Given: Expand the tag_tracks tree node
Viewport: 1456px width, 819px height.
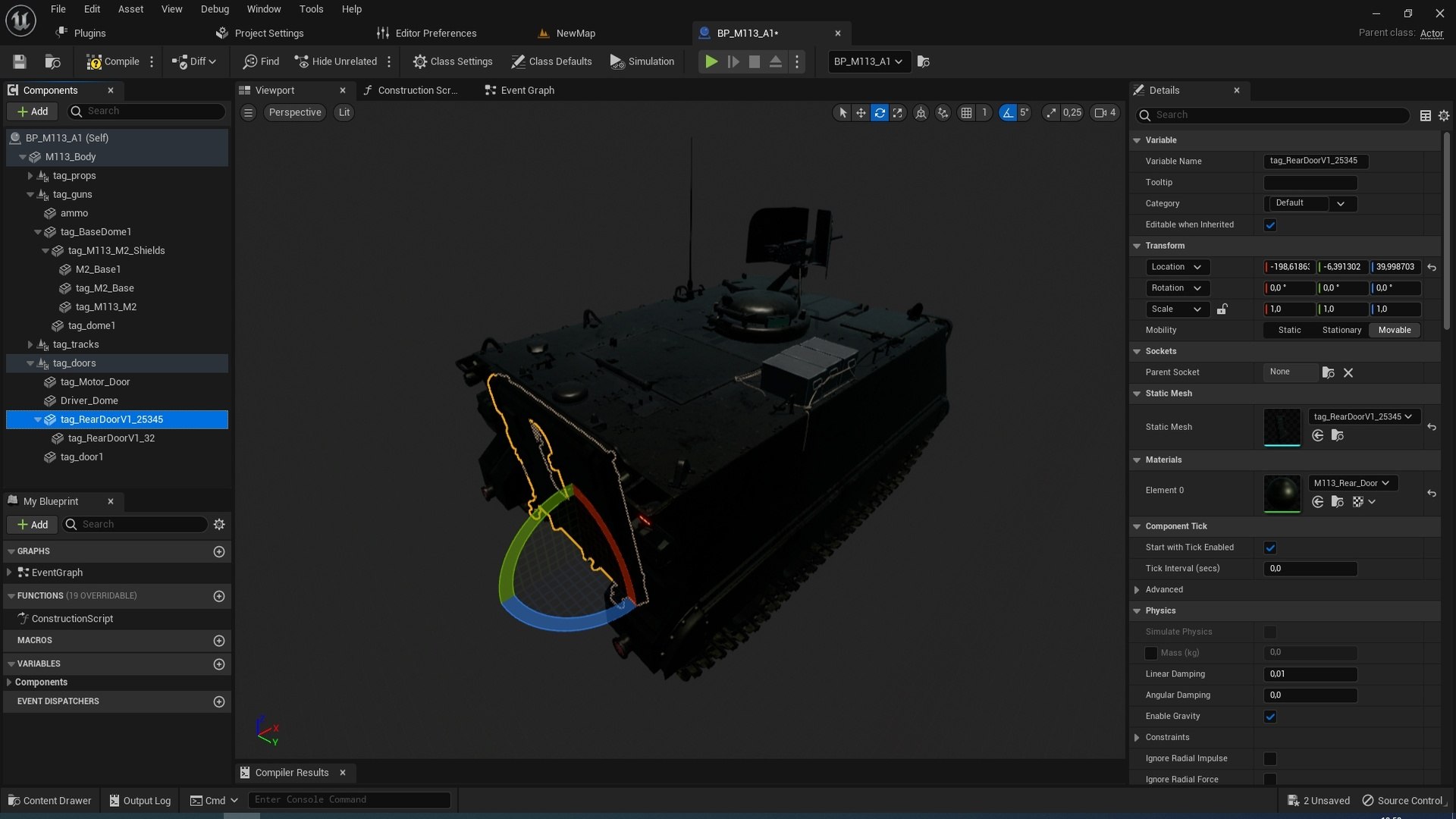Looking at the screenshot, I should tap(30, 344).
